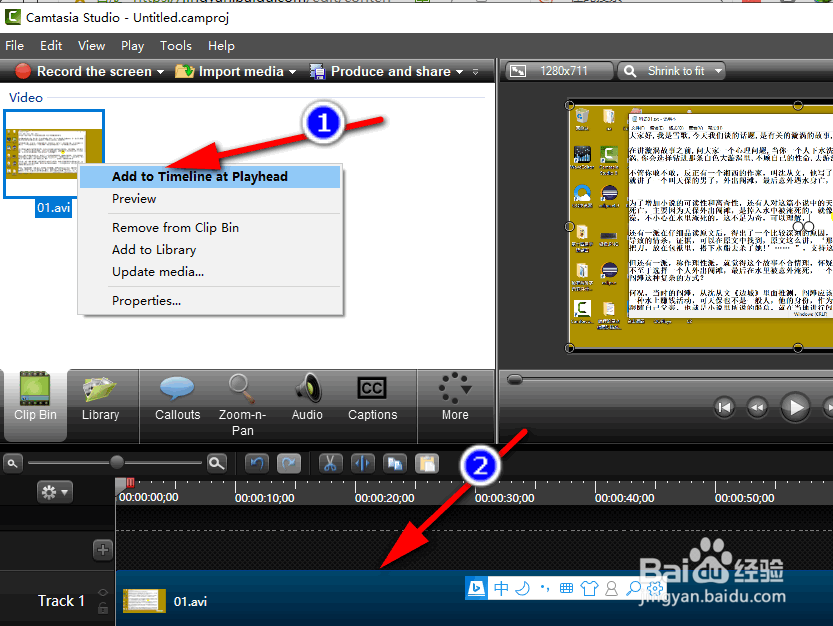Click Import media button
Screen dimensions: 833x626
(229, 71)
